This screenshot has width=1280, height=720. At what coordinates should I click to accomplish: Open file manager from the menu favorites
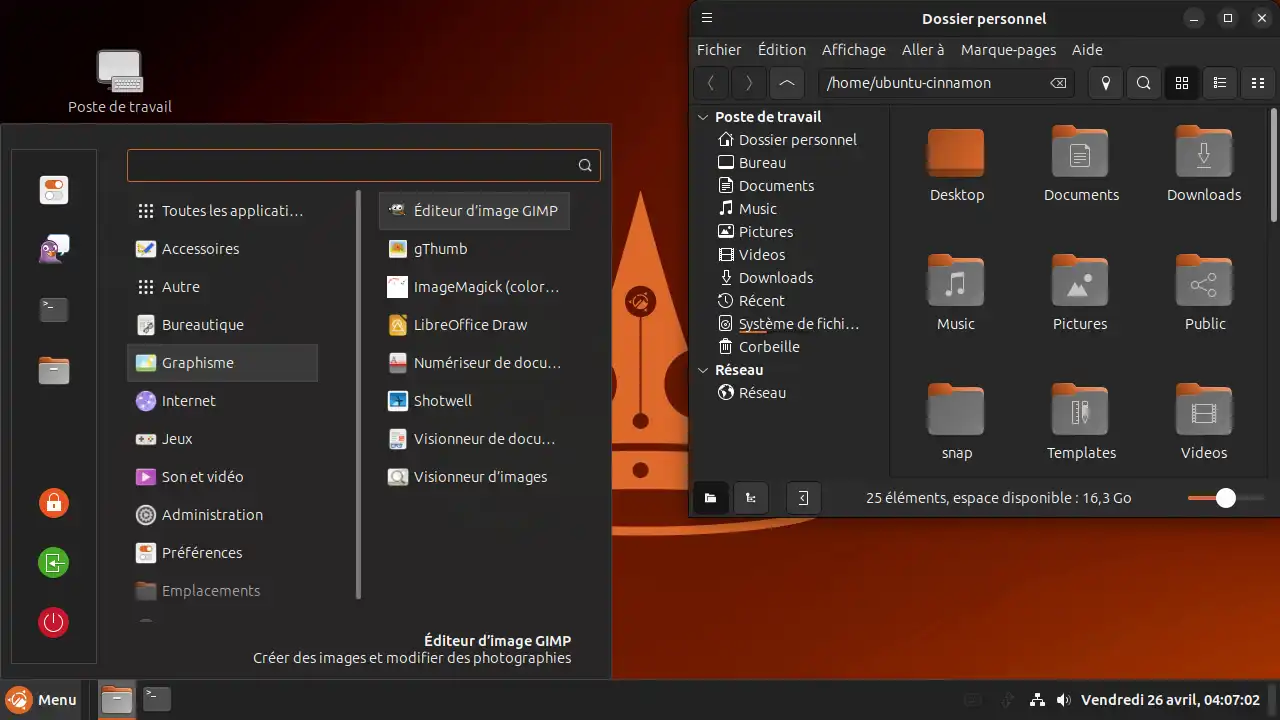tap(54, 370)
